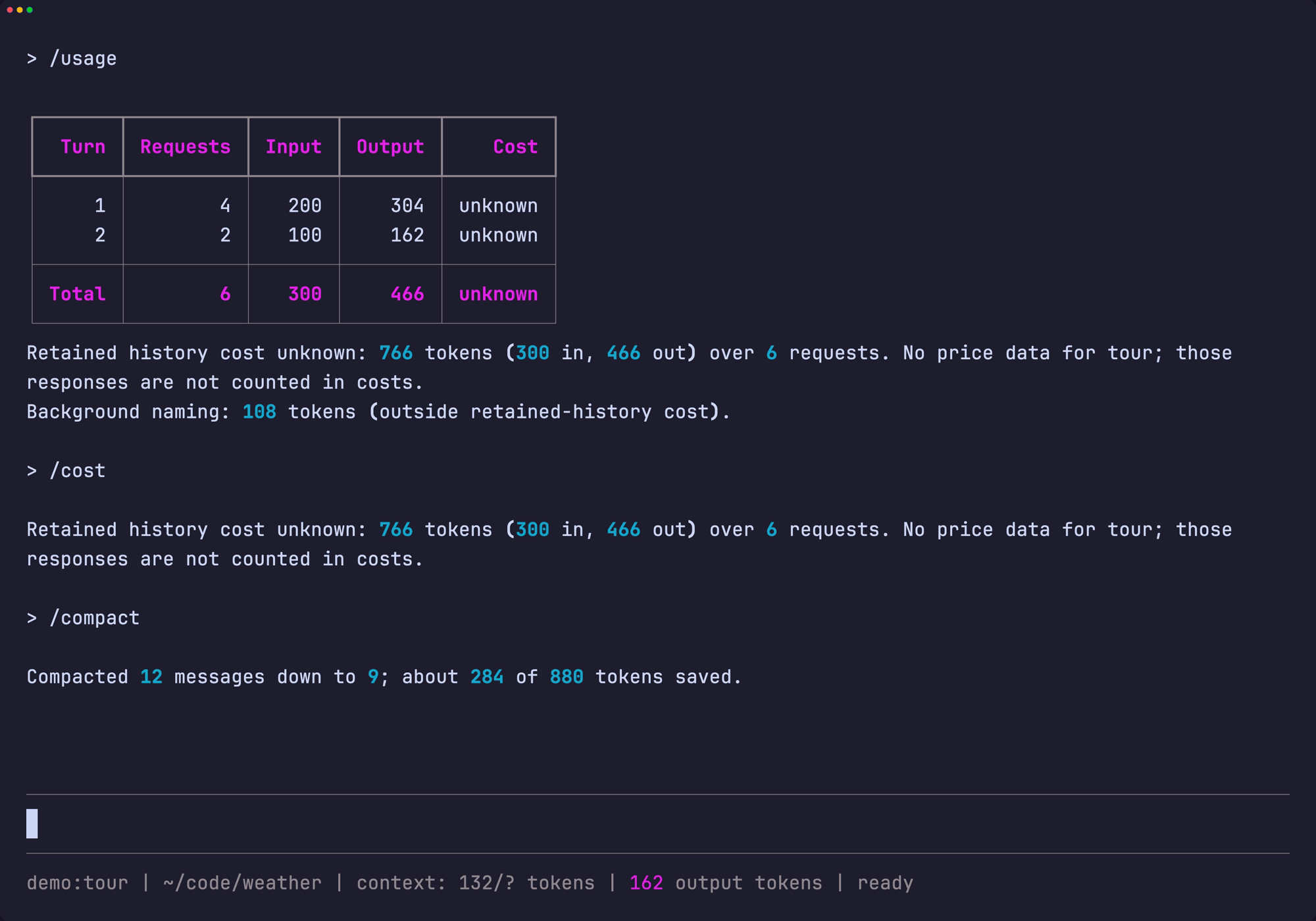Click "unknown" cost for turn 2
Viewport: 1316px width, 921px height.
tap(499, 236)
